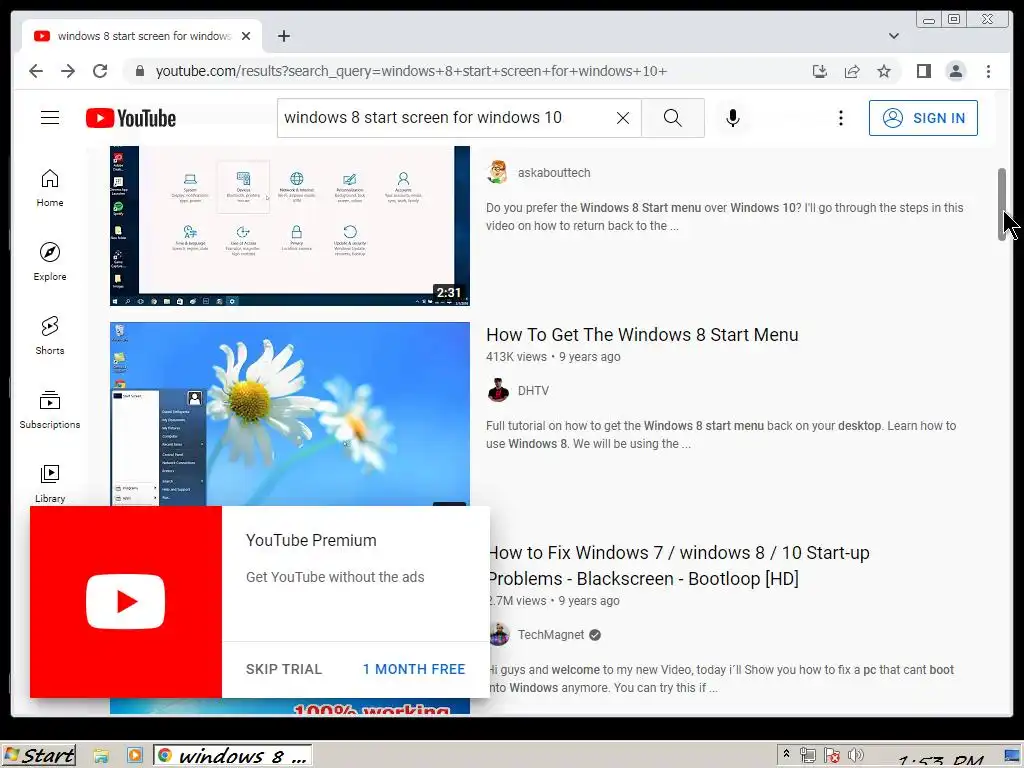This screenshot has height=768, width=1024.
Task: Click '413K views' text under second video
Action: [x=516, y=357]
